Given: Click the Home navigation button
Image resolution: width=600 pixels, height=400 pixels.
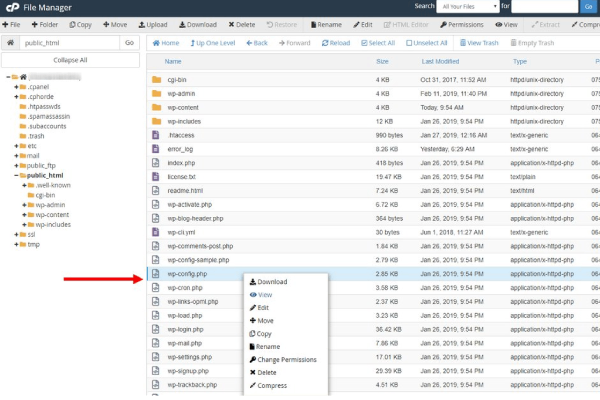Looking at the screenshot, I should (x=166, y=43).
